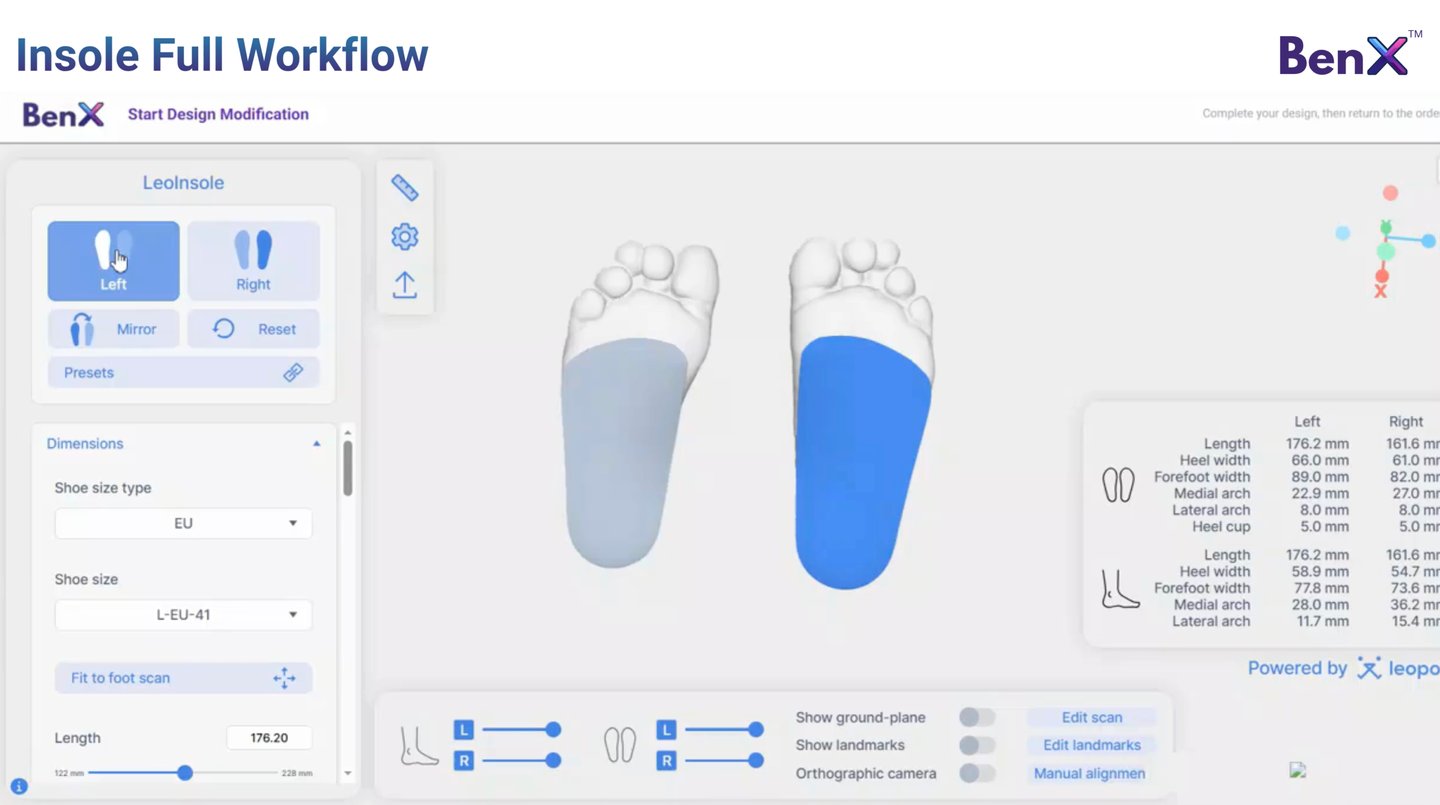Viewport: 1440px width, 805px height.
Task: Open the Shoe size type EU dropdown
Action: click(183, 523)
